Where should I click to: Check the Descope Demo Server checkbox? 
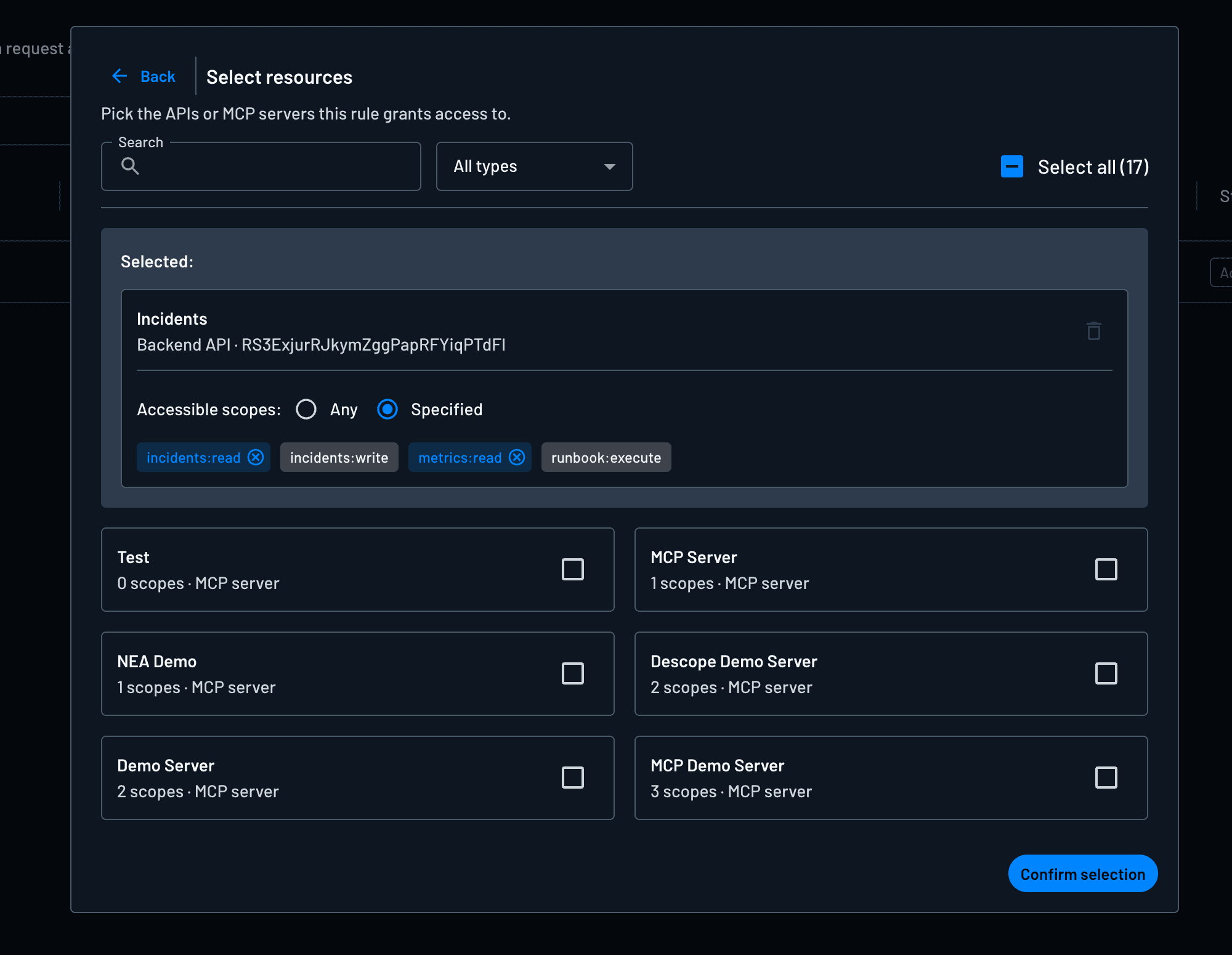coord(1106,673)
